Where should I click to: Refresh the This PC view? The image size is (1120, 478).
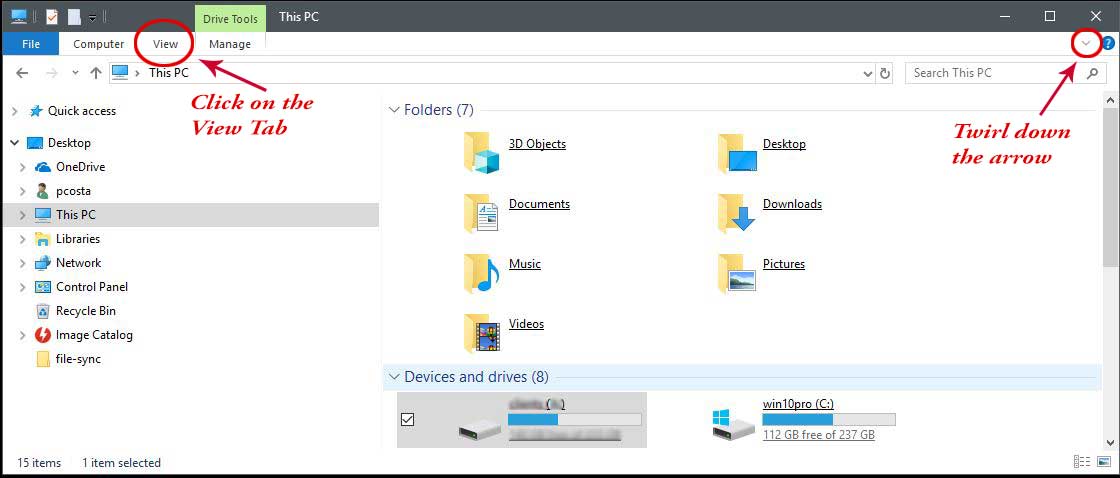pos(886,73)
